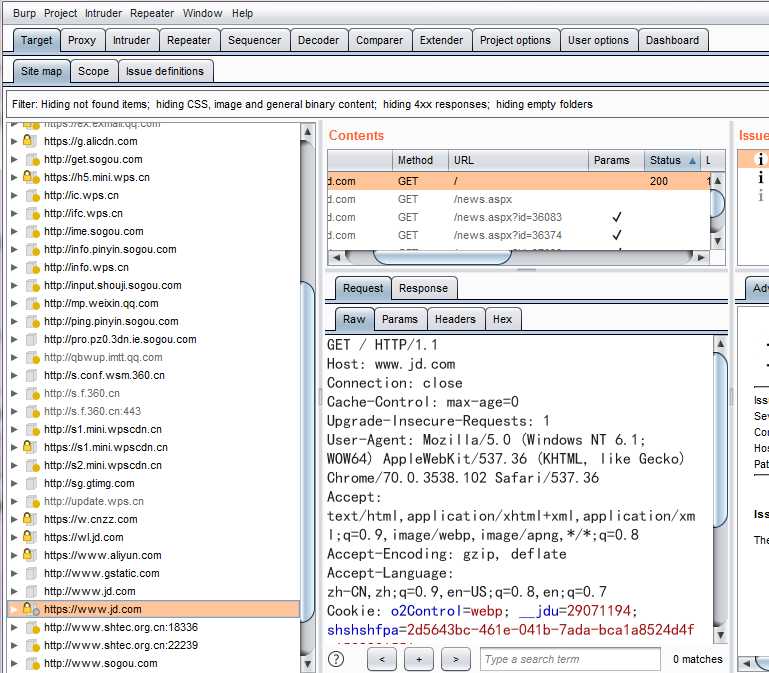Click the page icon of http://get.sogou.com
The height and width of the screenshot is (673, 769).
[x=32, y=159]
